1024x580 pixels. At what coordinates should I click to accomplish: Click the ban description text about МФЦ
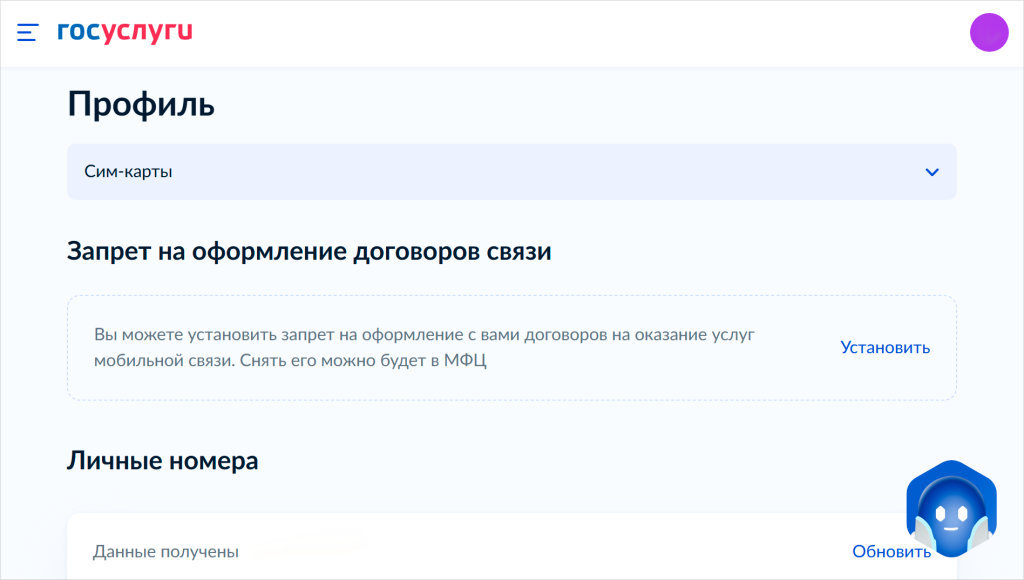pyautogui.click(x=424, y=347)
